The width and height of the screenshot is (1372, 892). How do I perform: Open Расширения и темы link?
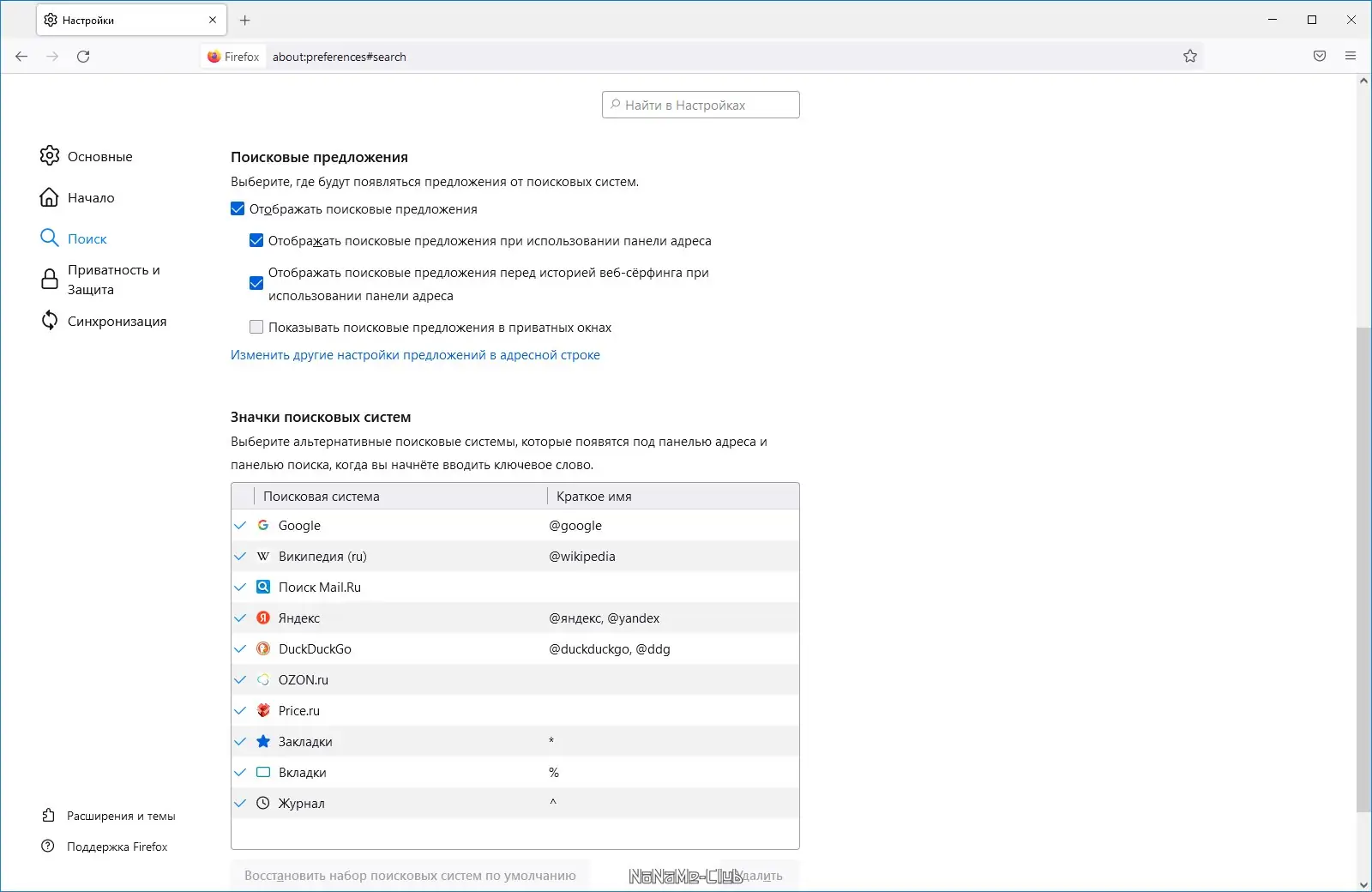tap(120, 817)
